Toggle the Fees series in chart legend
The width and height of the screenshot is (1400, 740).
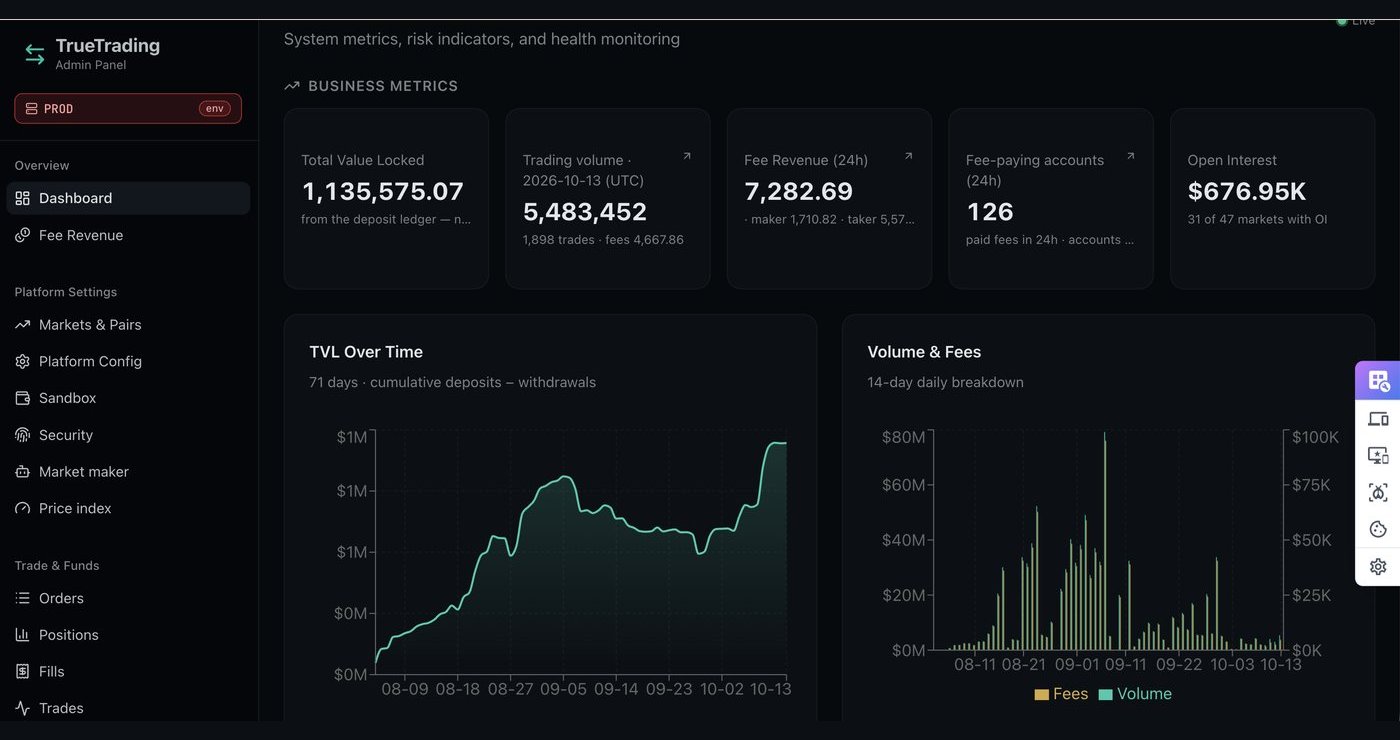tap(1061, 694)
